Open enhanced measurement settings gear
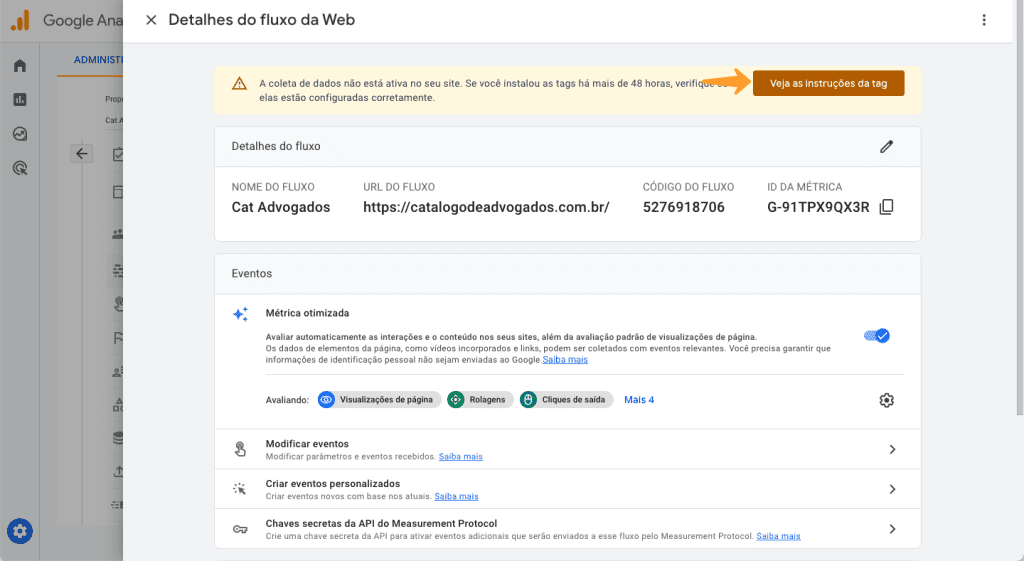This screenshot has height=561, width=1024. click(x=886, y=400)
